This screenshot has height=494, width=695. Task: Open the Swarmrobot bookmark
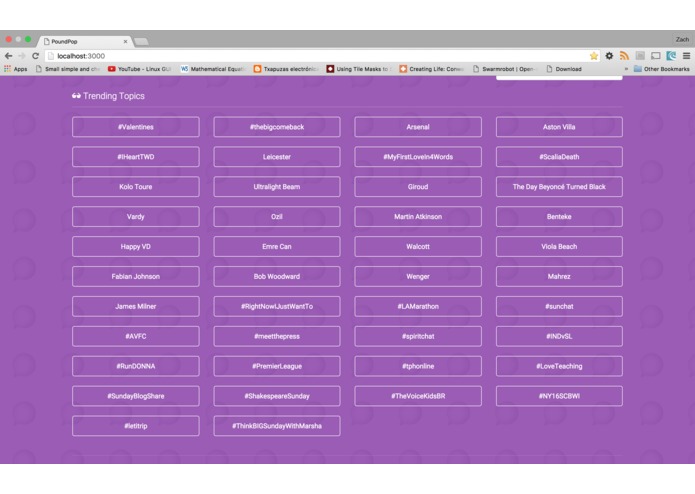[x=505, y=69]
